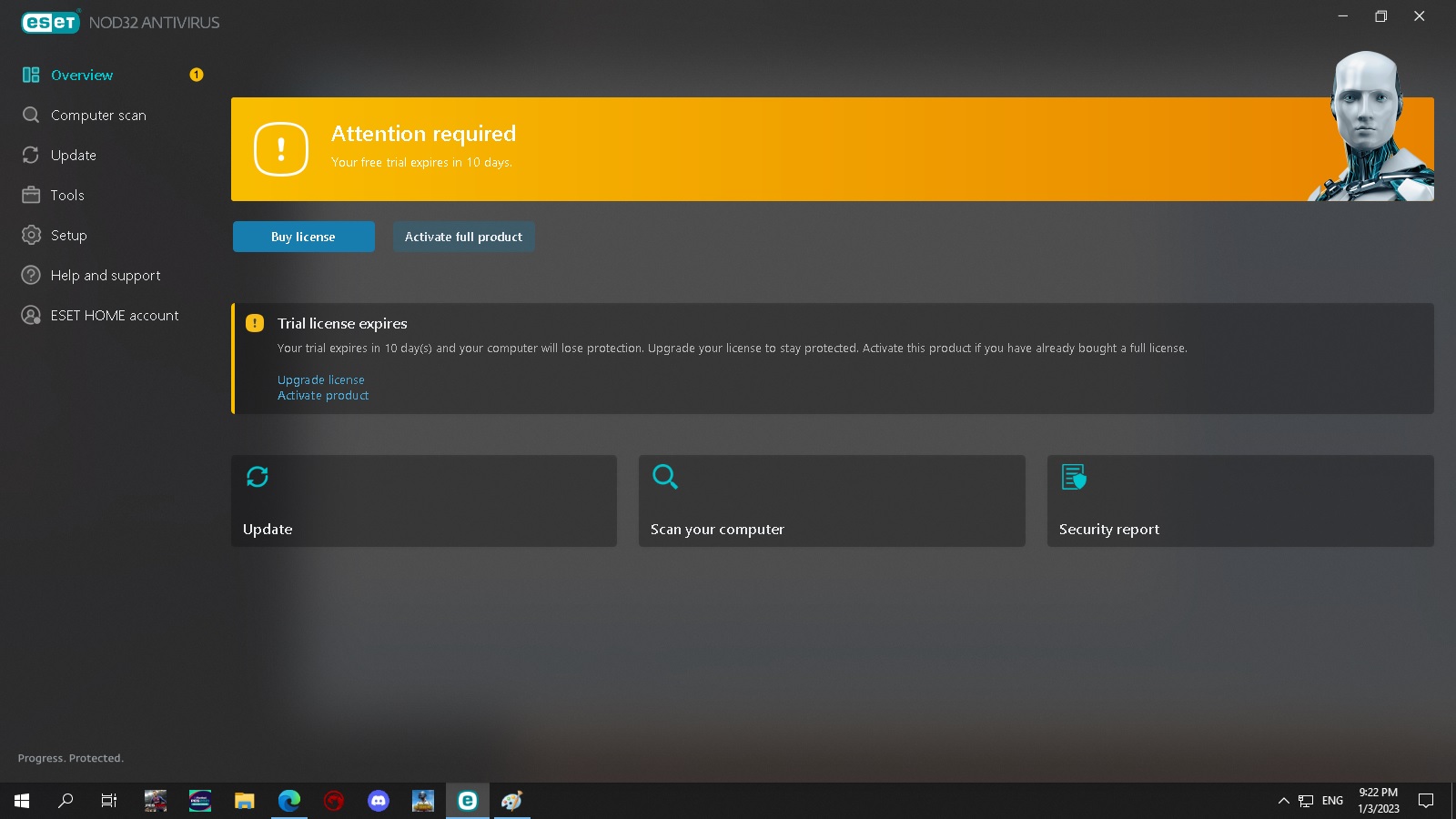Image resolution: width=1456 pixels, height=819 pixels.
Task: Open the Security report tile
Action: click(x=1240, y=501)
